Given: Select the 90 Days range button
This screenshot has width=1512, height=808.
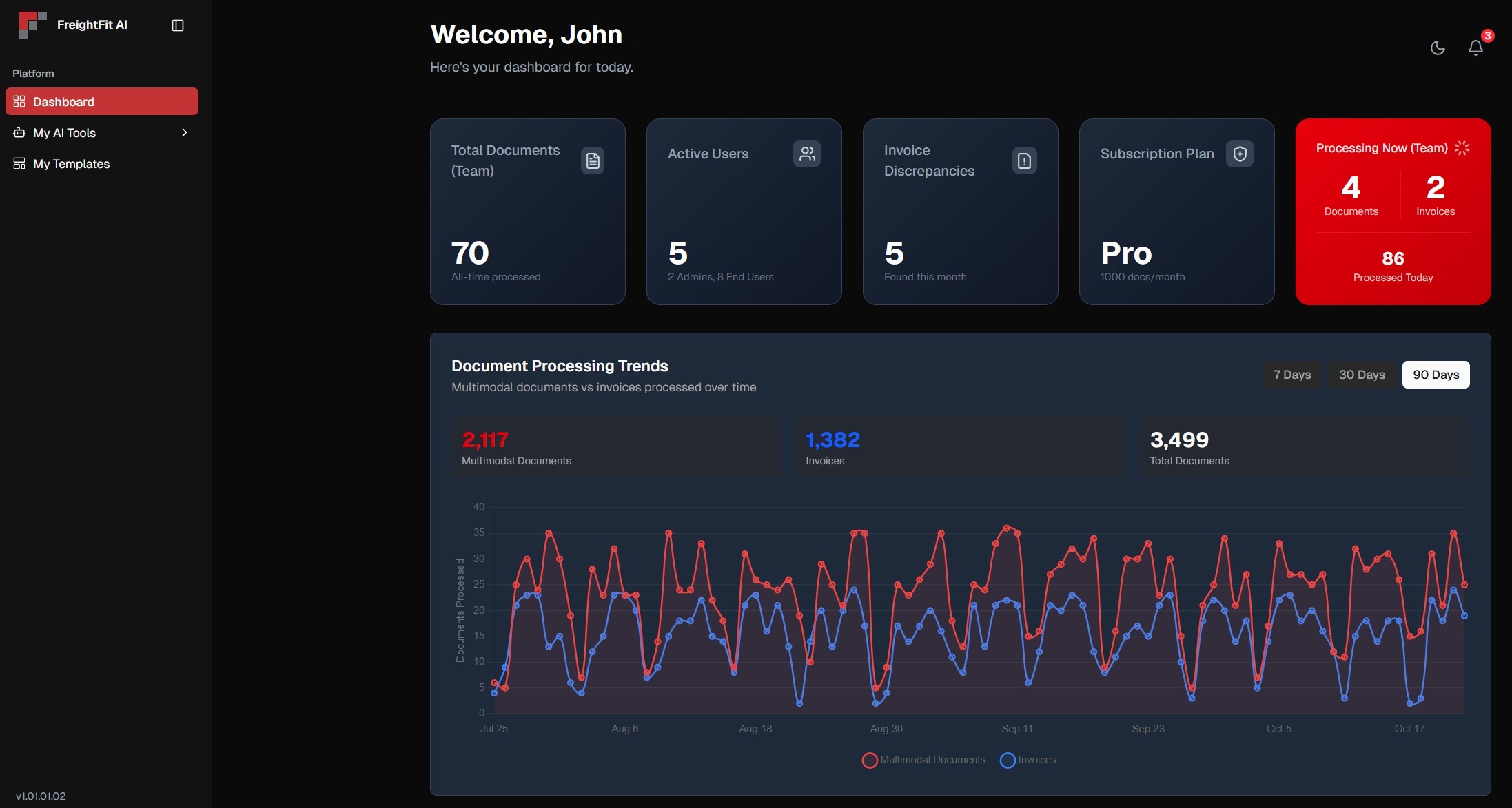Looking at the screenshot, I should point(1436,375).
